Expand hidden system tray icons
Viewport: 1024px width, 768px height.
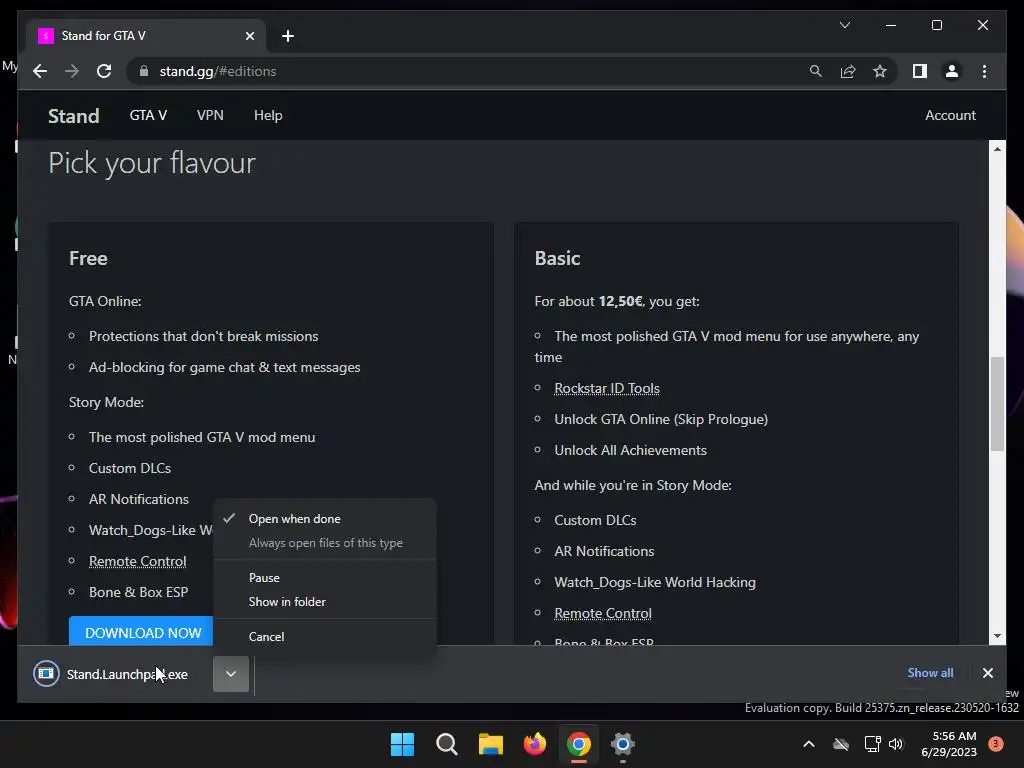click(808, 744)
